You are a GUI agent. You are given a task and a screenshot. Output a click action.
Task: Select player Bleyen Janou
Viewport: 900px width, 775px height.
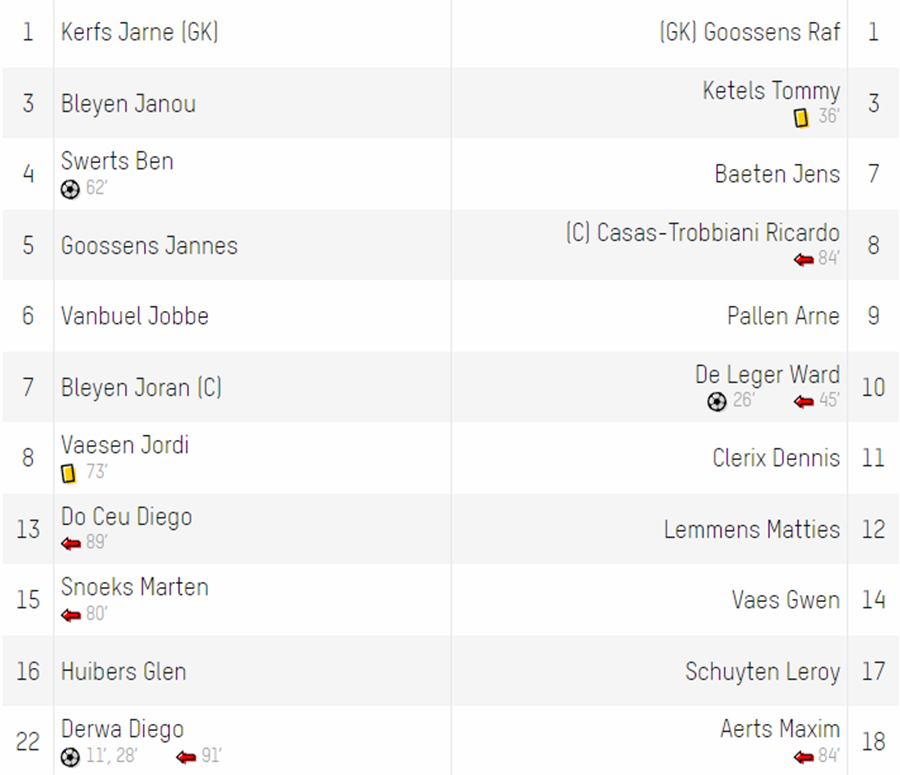(128, 104)
